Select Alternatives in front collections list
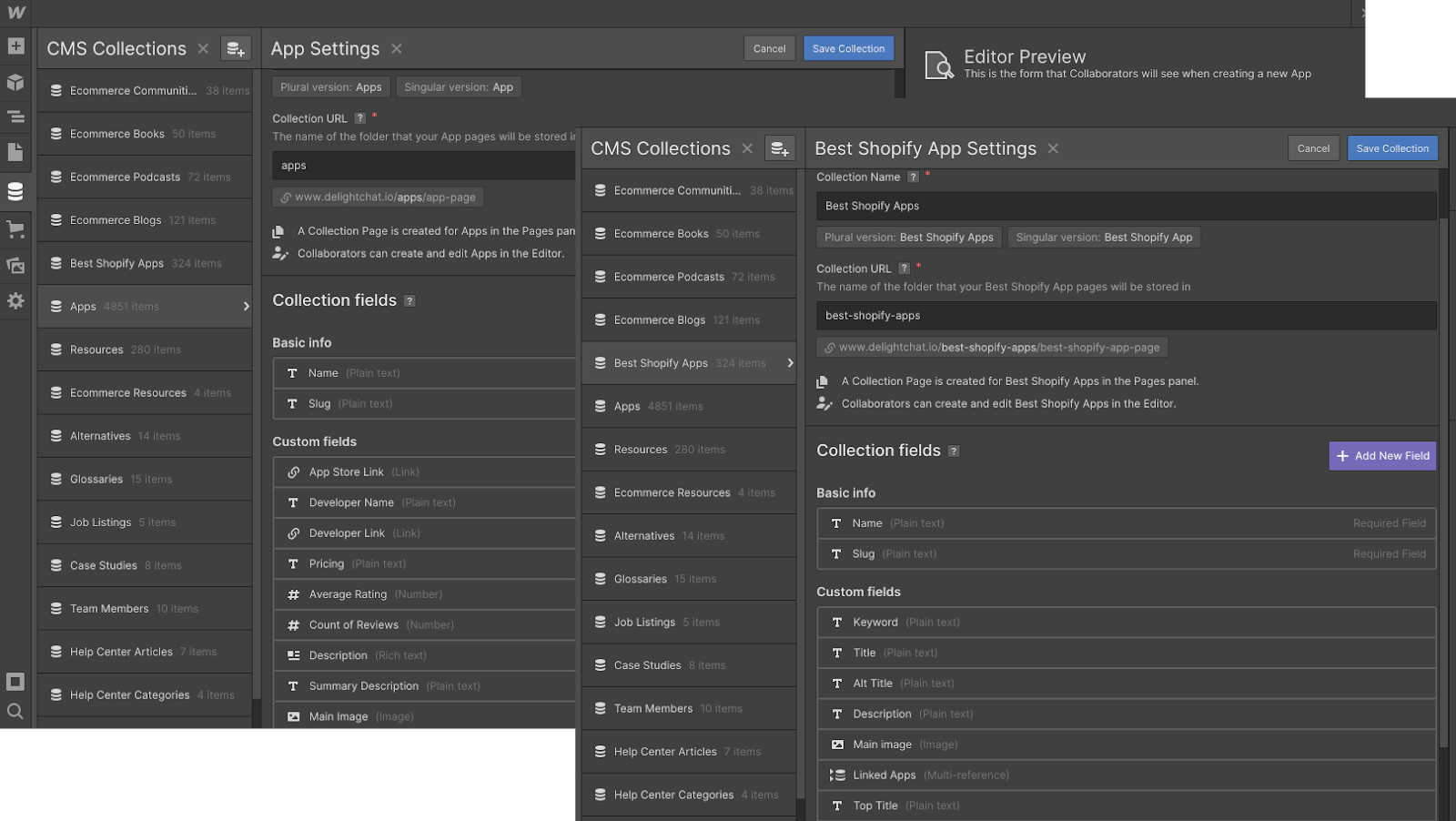Screen dimensions: 1456x821 click(689, 536)
